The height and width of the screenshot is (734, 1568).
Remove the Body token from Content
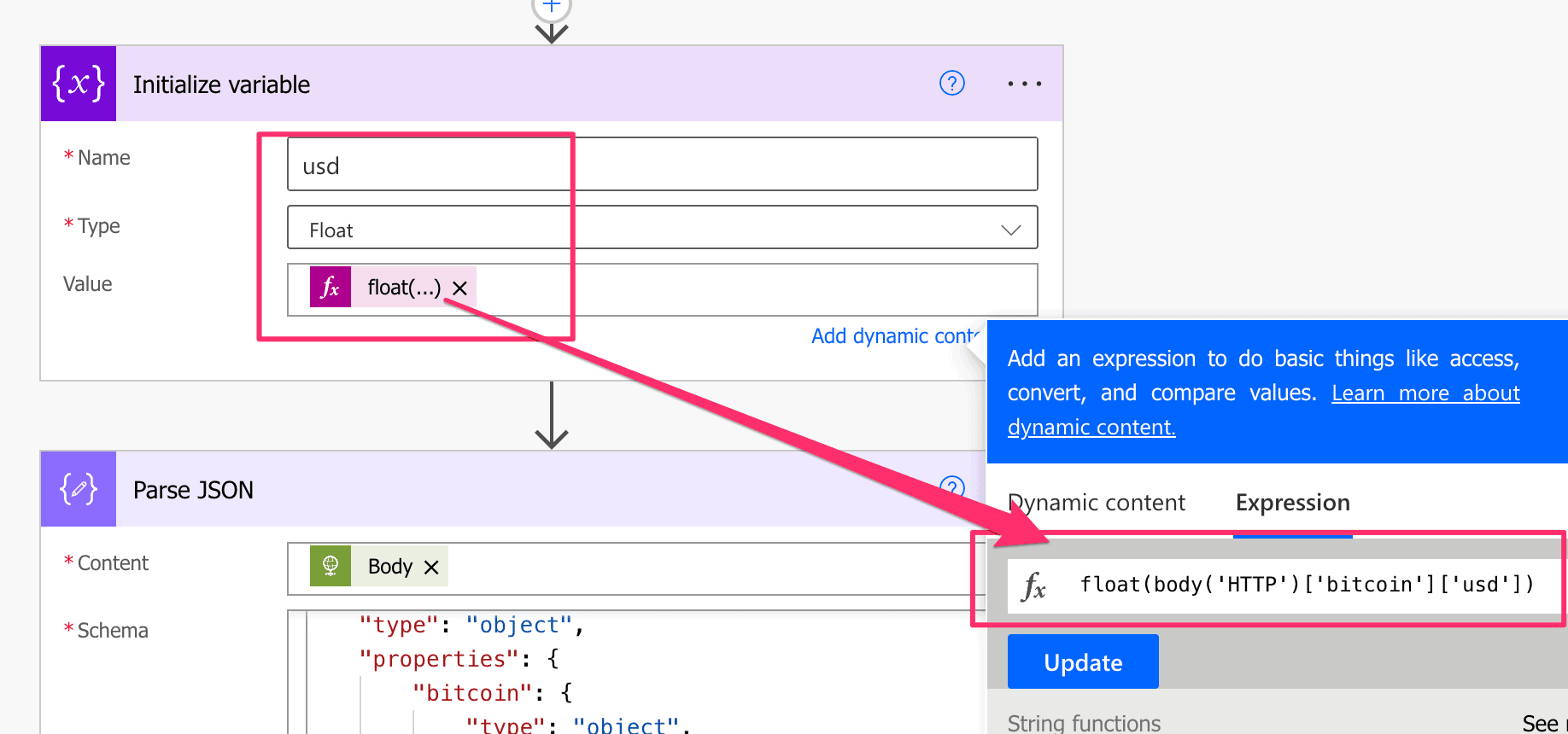point(431,567)
